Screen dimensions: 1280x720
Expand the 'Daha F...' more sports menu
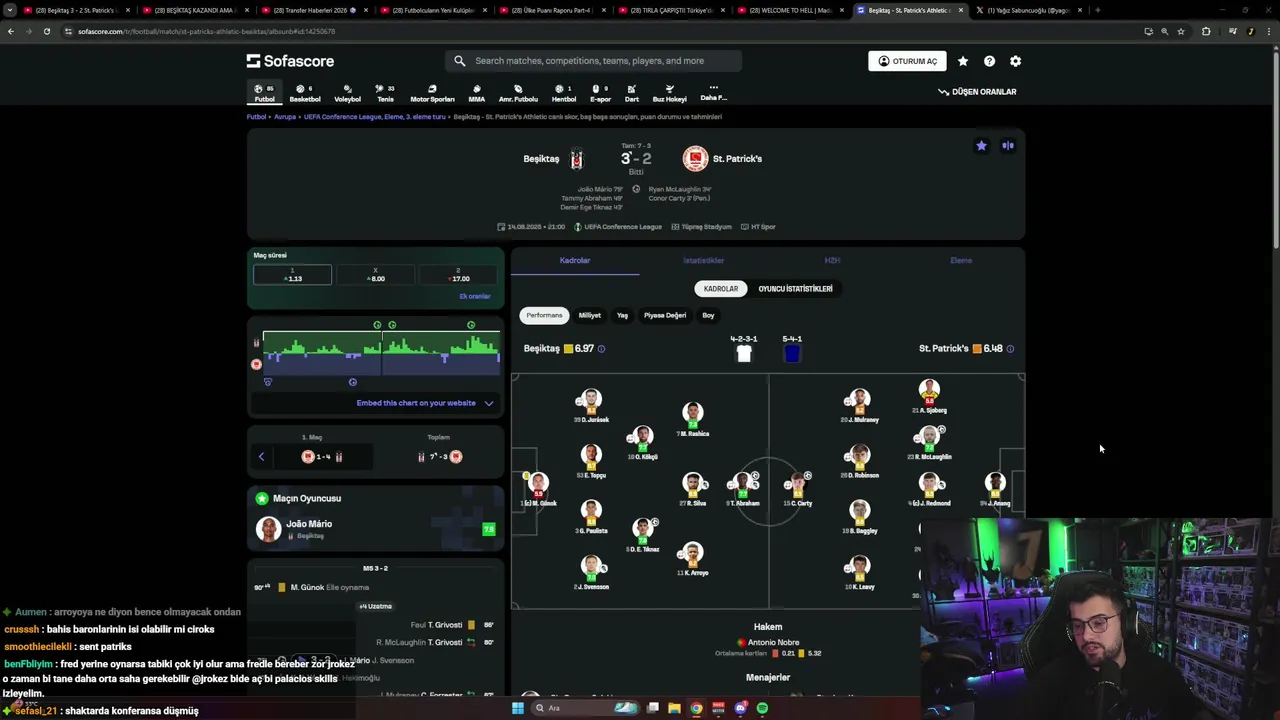pos(713,93)
